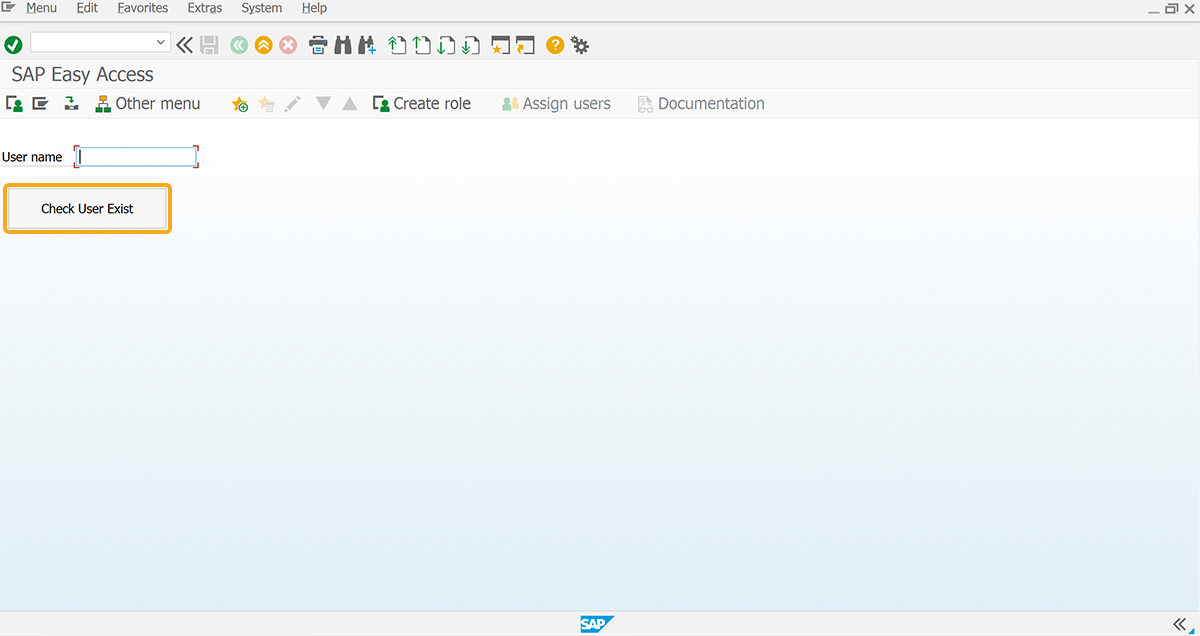
Task: Close the SAP window
Action: click(1189, 8)
